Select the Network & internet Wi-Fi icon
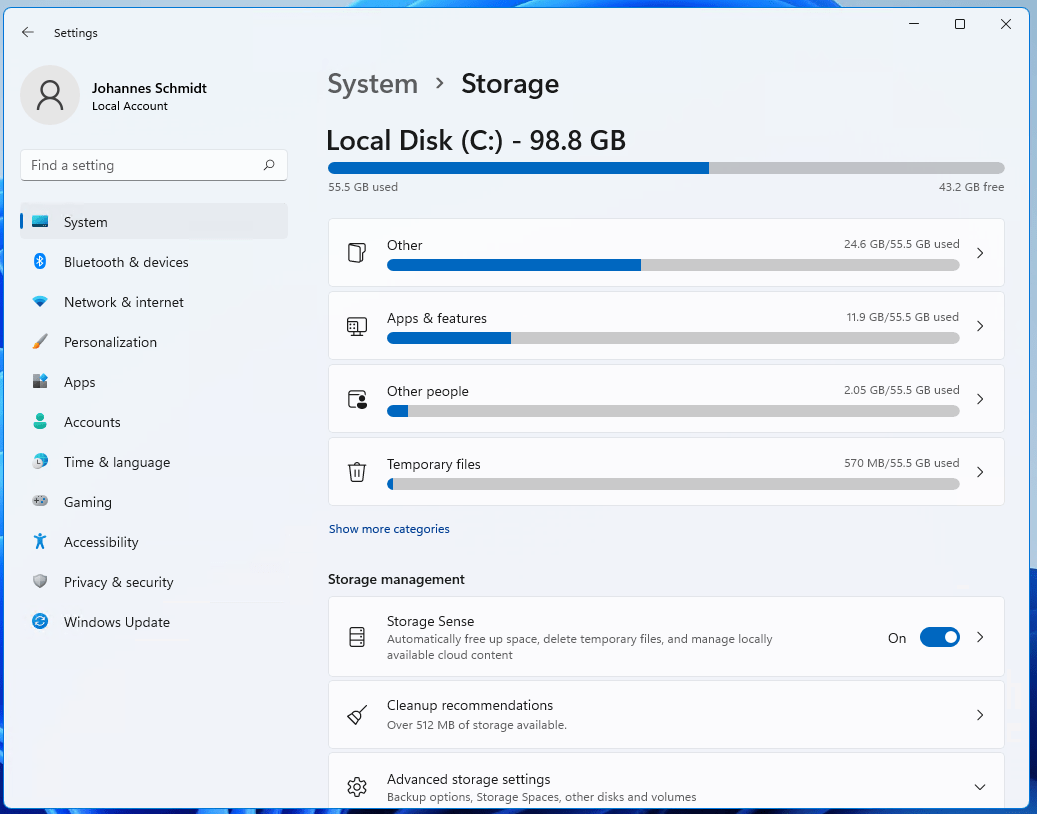The width and height of the screenshot is (1037, 814). [x=40, y=302]
